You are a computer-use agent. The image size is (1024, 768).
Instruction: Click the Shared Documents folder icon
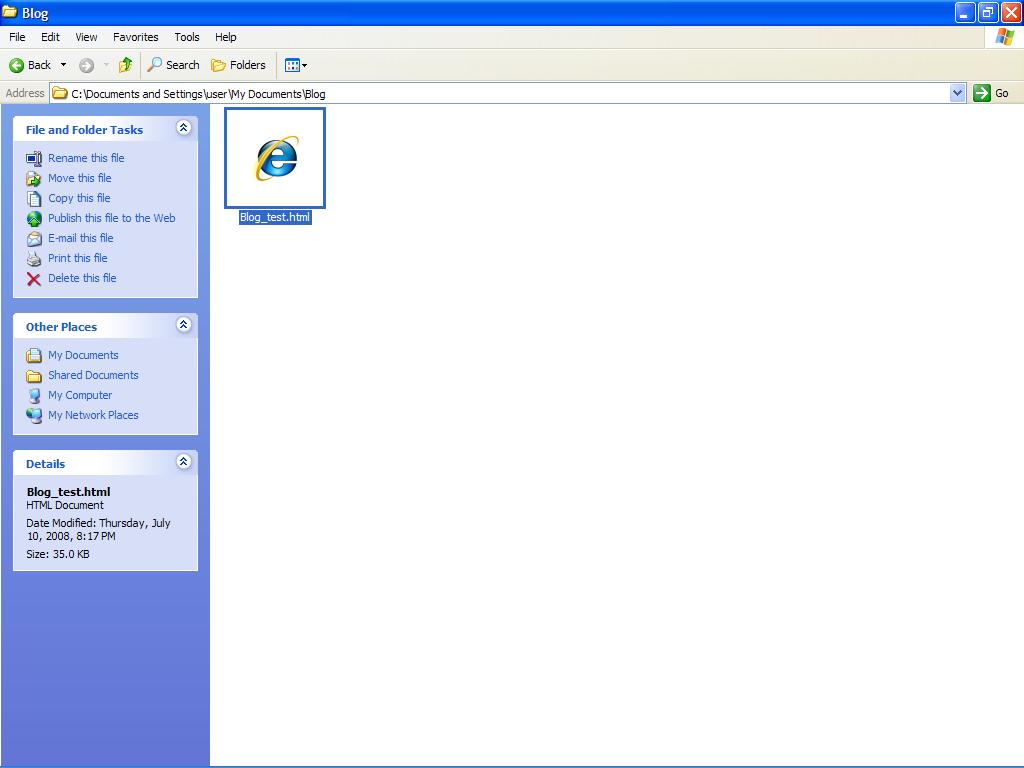(34, 376)
